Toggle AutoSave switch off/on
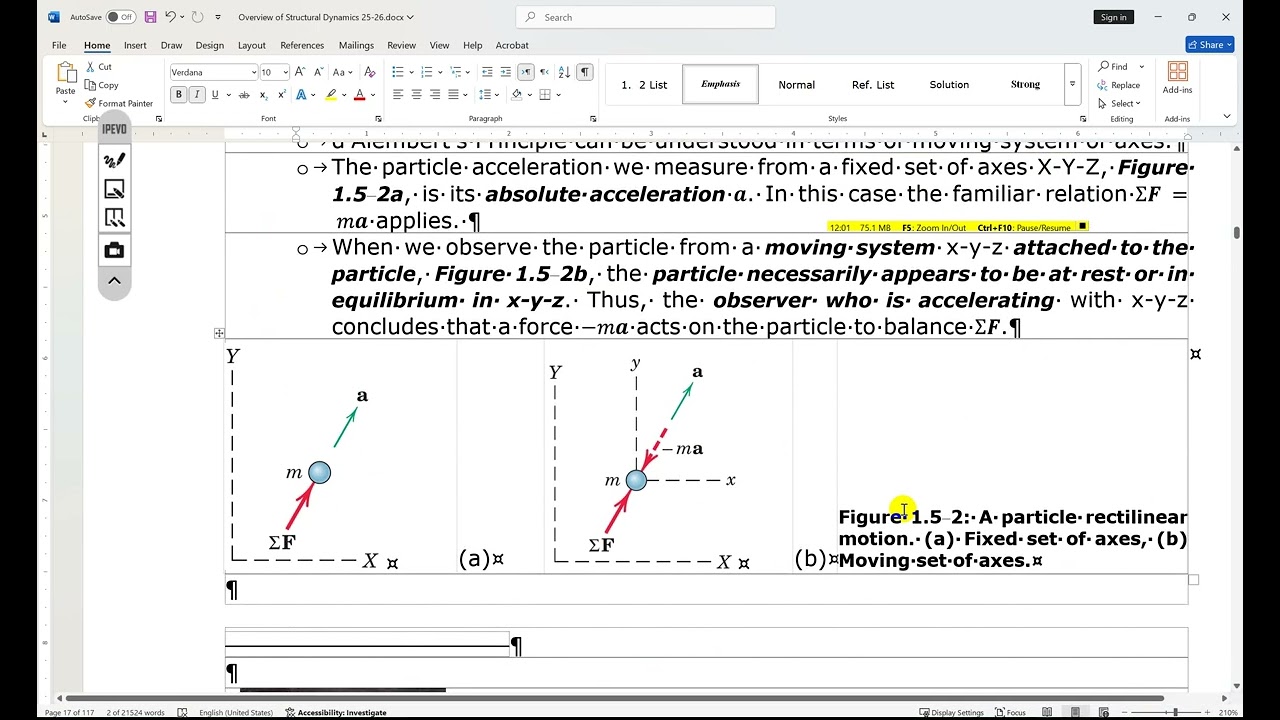Viewport: 1280px width, 720px height. click(x=121, y=17)
